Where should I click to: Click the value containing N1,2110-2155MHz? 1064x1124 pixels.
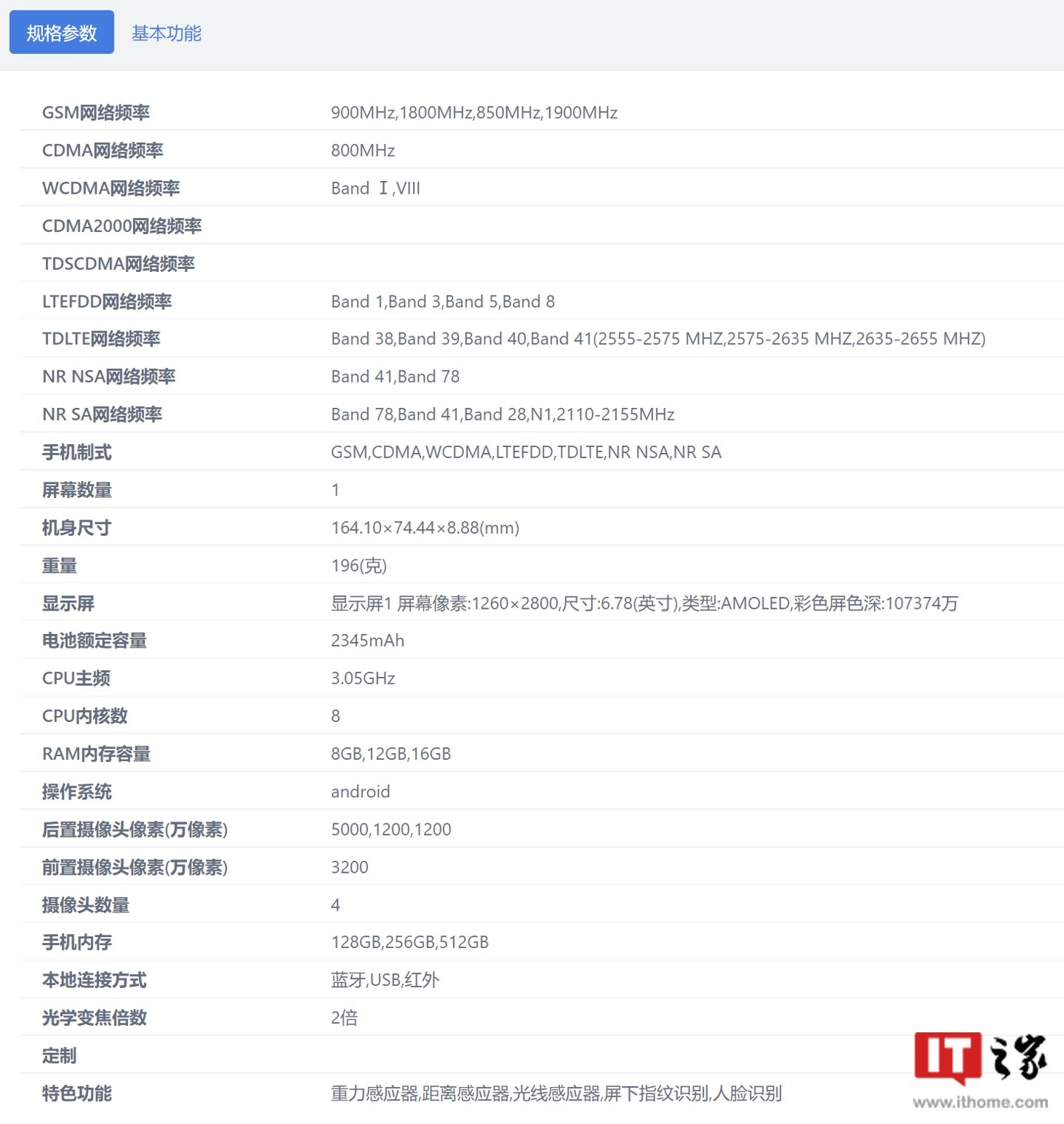502,414
